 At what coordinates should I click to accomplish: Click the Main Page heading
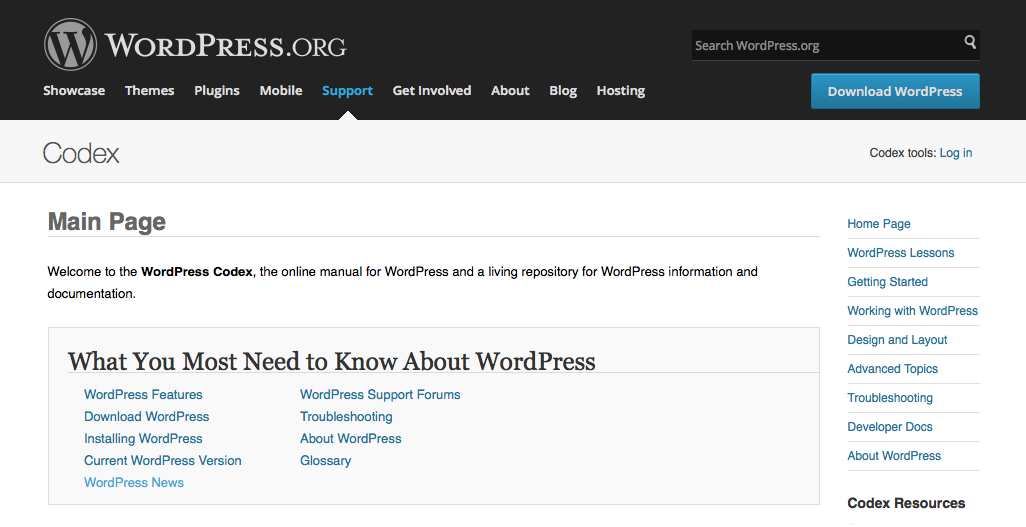[107, 222]
